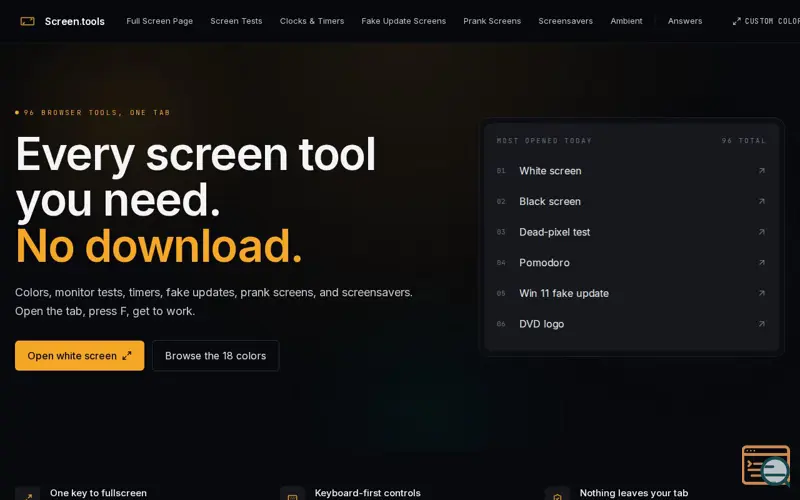Click the terminal search widget icon
This screenshot has height=500, width=800.
click(x=766, y=465)
